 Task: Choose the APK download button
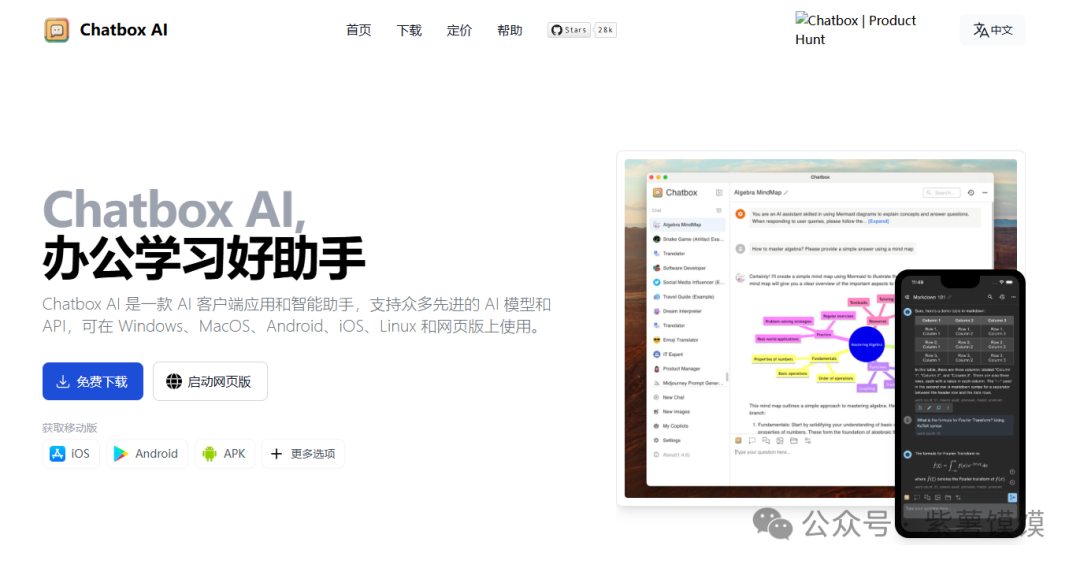tap(225, 454)
